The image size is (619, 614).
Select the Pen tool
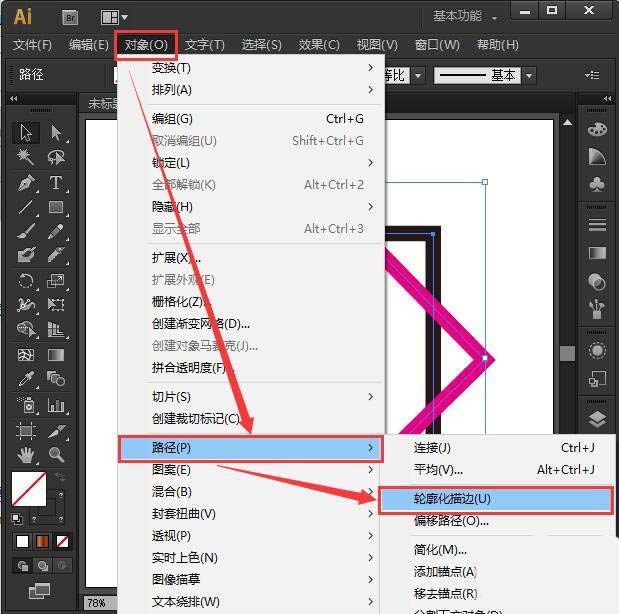click(x=26, y=183)
